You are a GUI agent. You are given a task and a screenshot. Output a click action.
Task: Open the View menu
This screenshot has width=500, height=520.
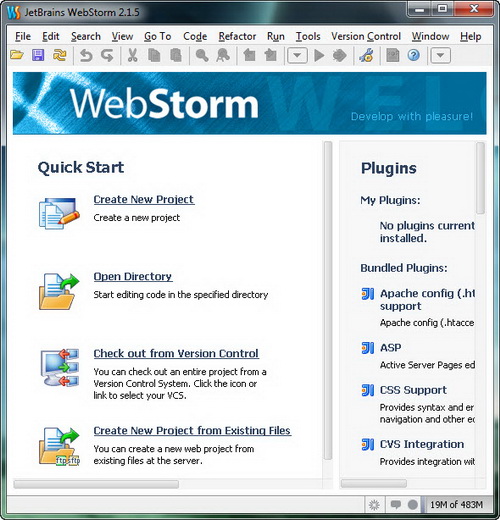point(122,36)
